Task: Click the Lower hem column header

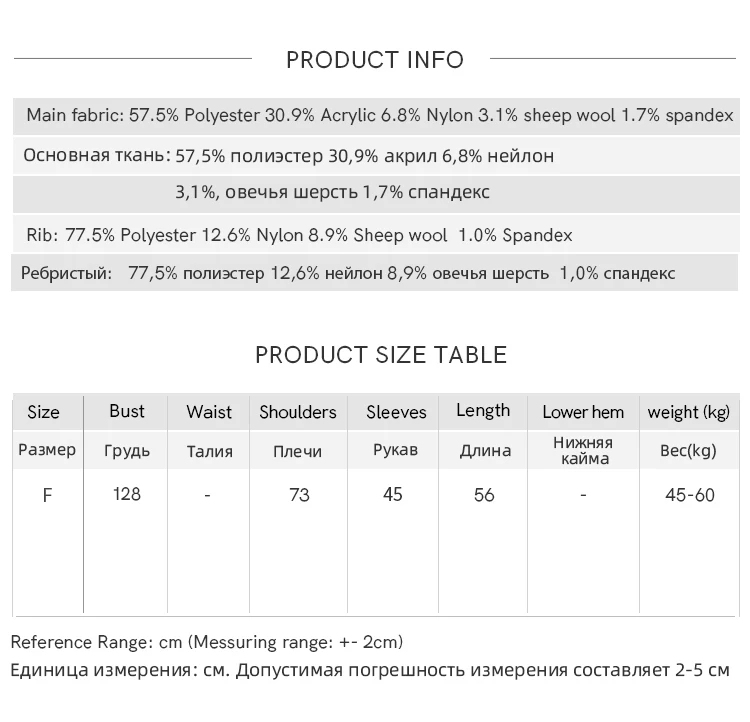Action: coord(583,412)
